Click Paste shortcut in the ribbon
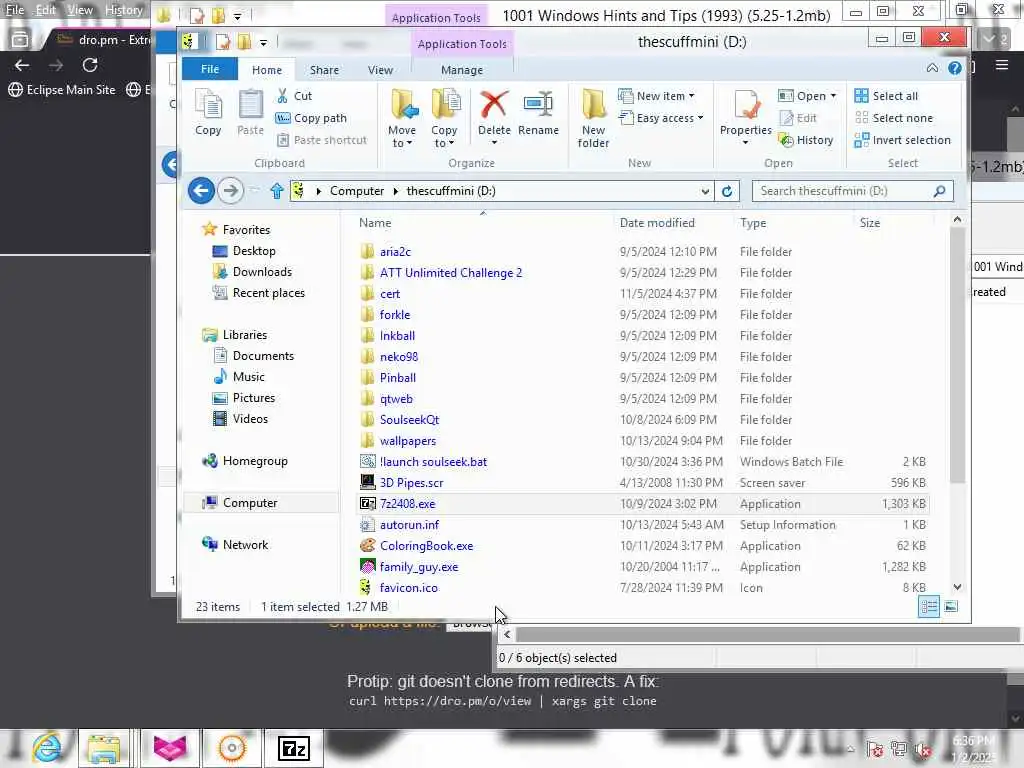Viewport: 1024px width, 768px height. click(321, 140)
